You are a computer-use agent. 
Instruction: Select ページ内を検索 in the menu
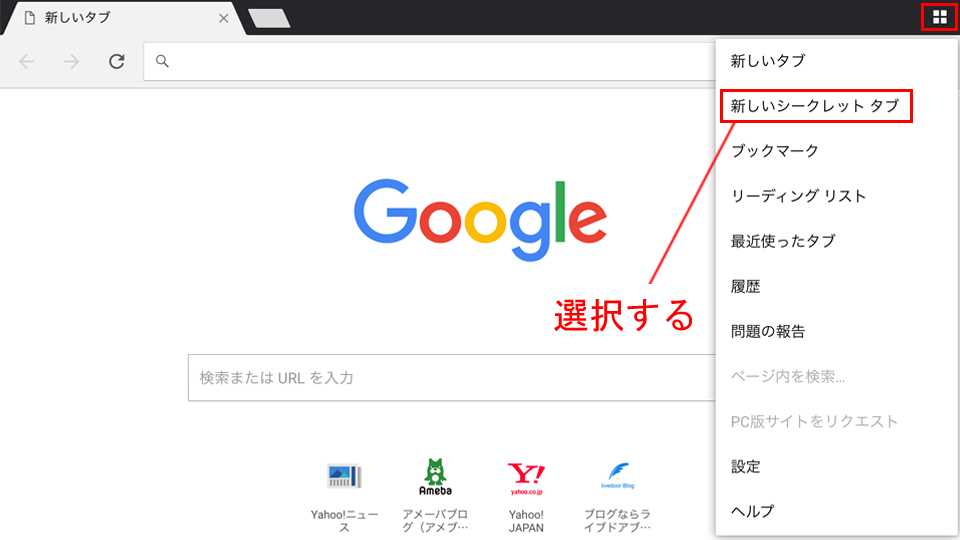(x=787, y=377)
